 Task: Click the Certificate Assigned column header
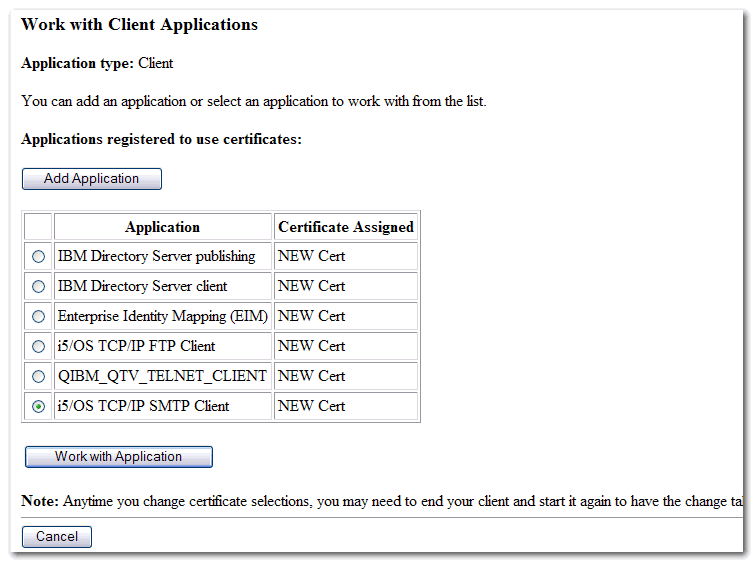[x=346, y=227]
